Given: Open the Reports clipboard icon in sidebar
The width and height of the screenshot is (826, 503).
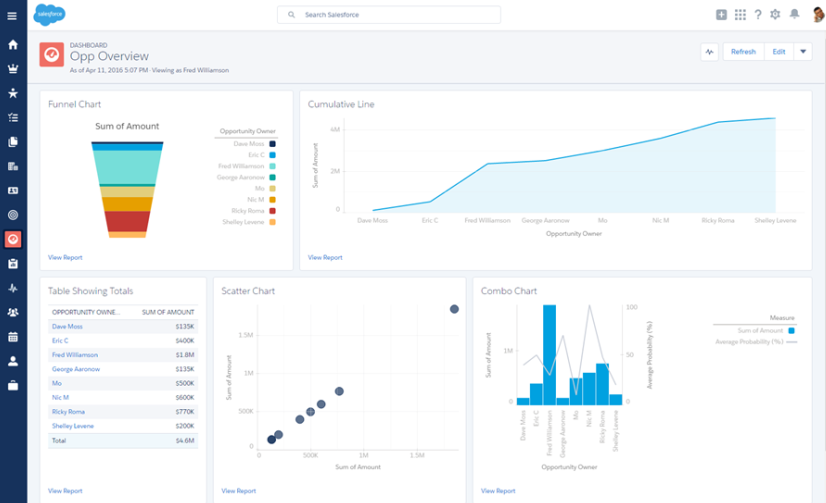Looking at the screenshot, I should click(x=13, y=264).
